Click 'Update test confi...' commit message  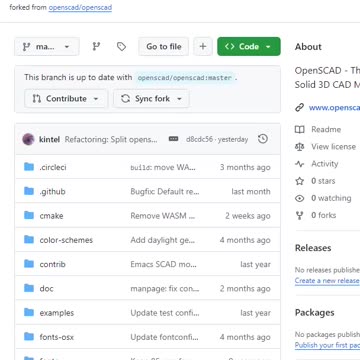tap(165, 313)
